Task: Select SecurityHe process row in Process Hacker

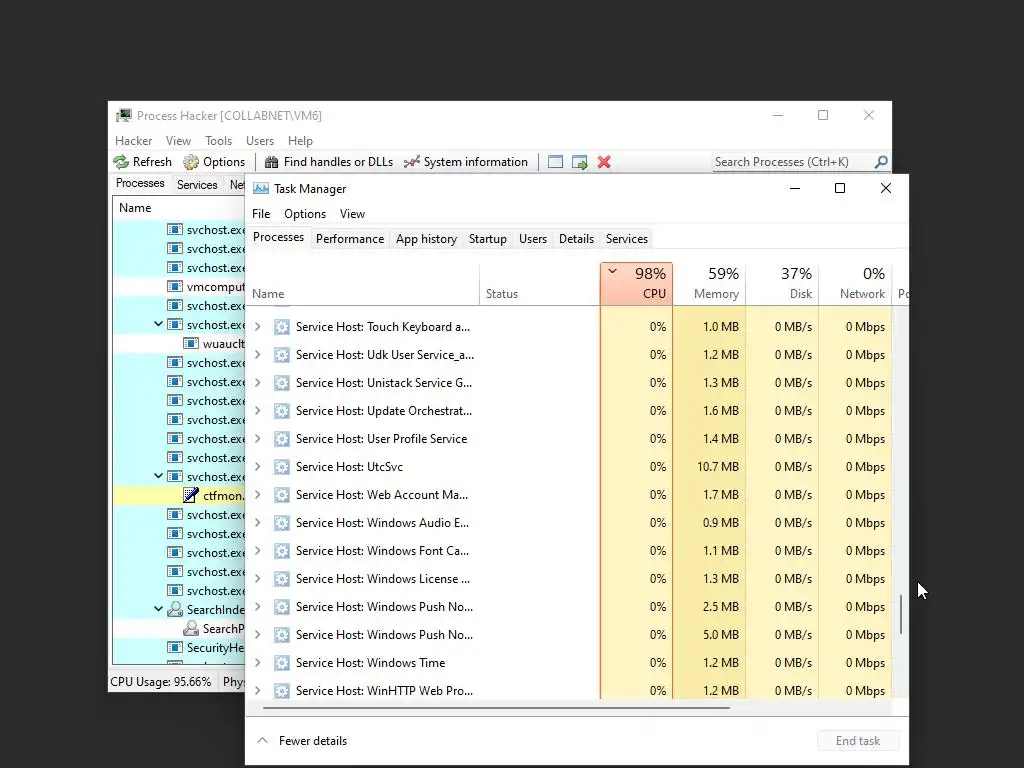Action: (x=179, y=647)
